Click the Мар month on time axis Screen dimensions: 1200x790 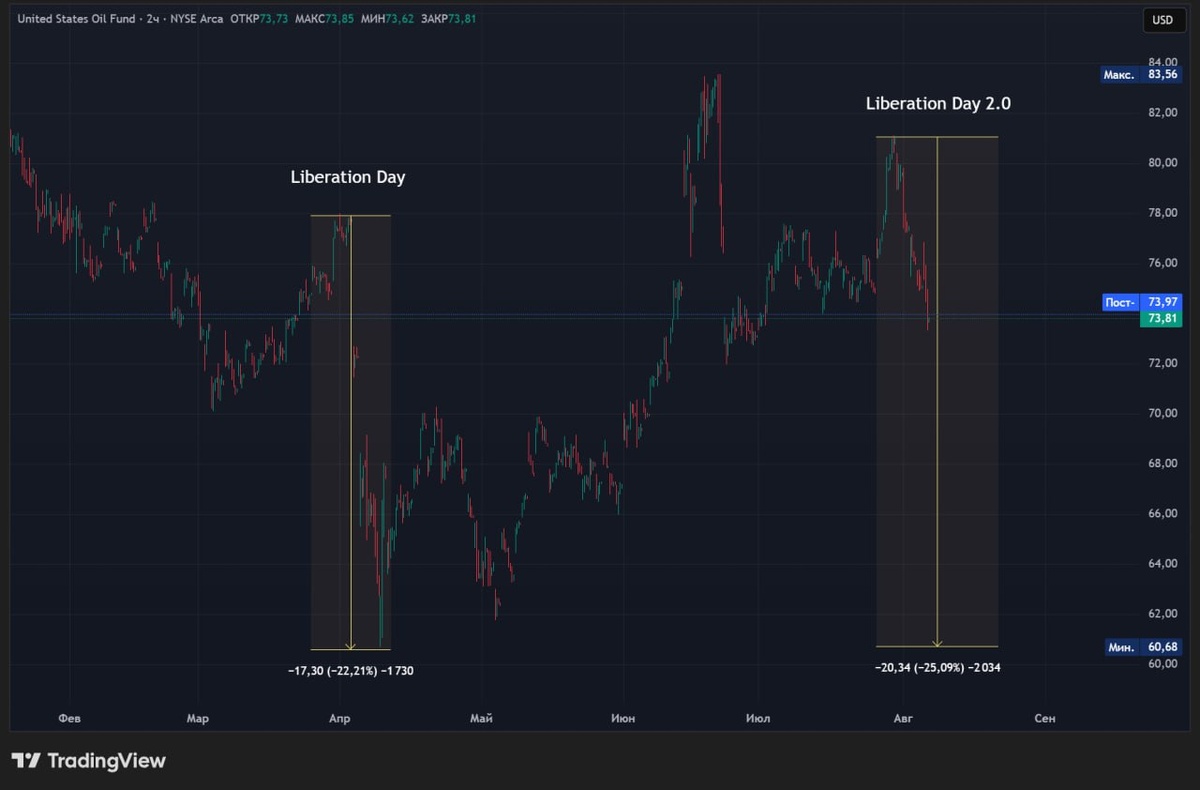click(197, 718)
